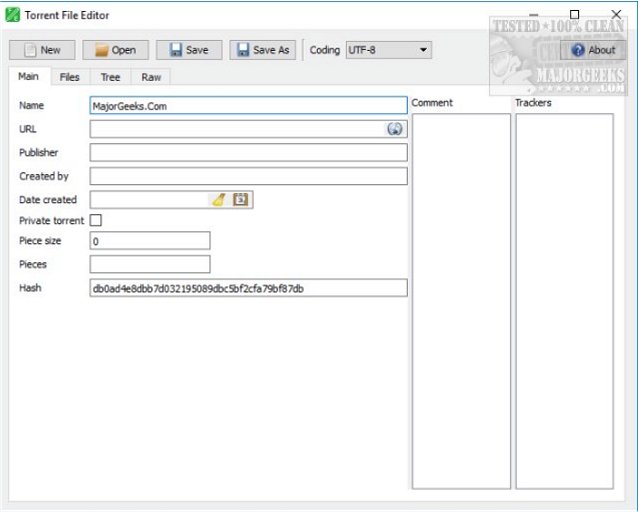
Task: Open the Raw tab
Action: pos(151,77)
